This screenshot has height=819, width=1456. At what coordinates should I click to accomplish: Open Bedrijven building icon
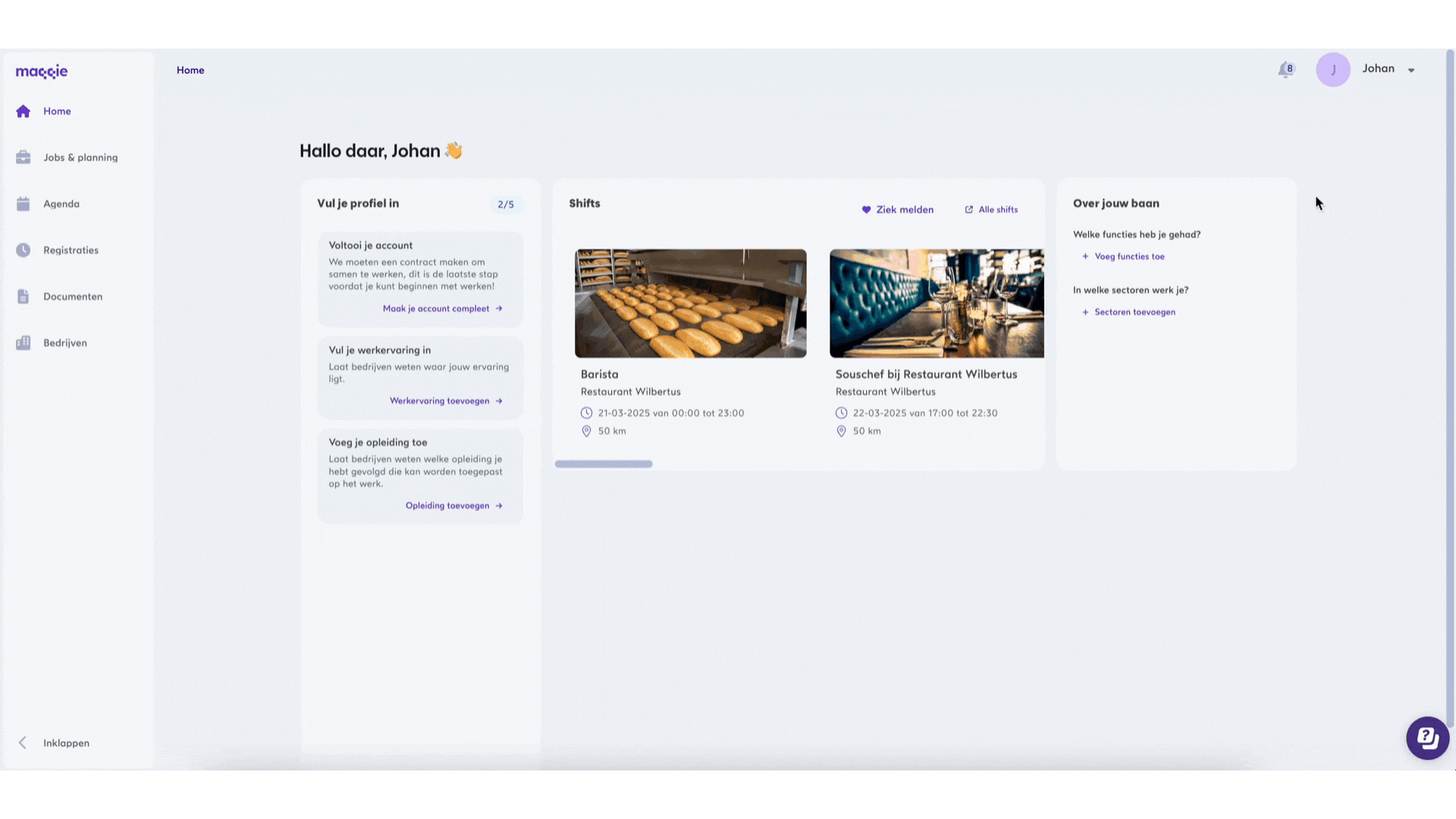24,343
